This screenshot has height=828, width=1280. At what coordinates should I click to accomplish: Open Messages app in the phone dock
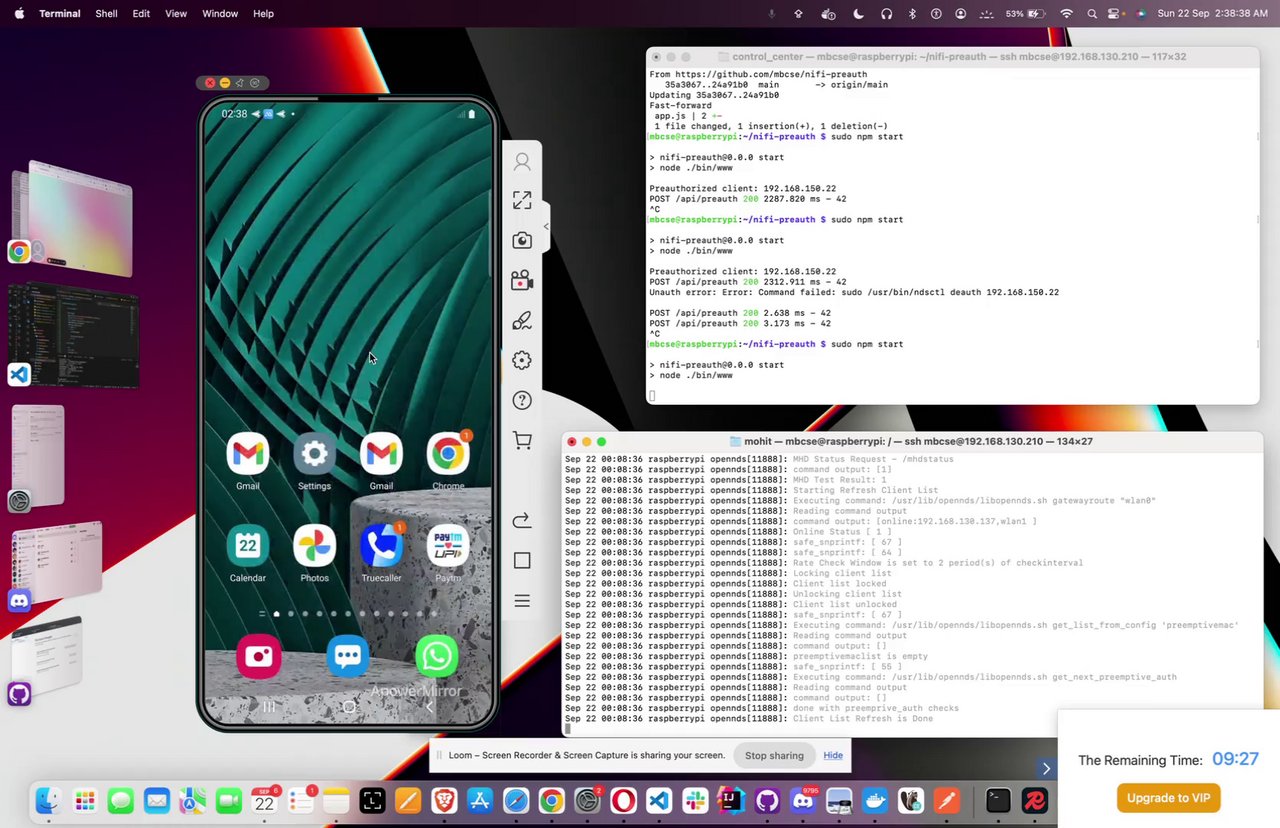[x=348, y=657]
